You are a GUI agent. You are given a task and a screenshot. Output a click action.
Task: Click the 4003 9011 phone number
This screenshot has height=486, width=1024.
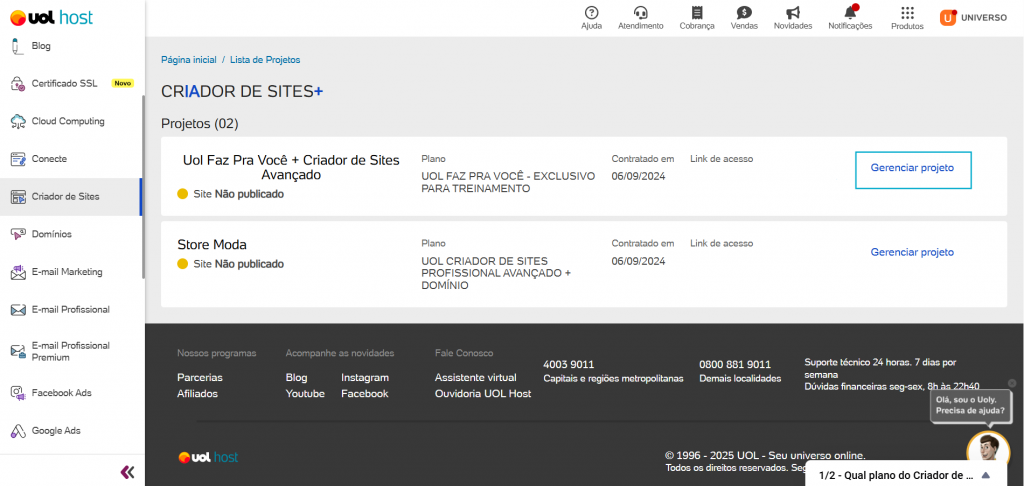tap(569, 364)
